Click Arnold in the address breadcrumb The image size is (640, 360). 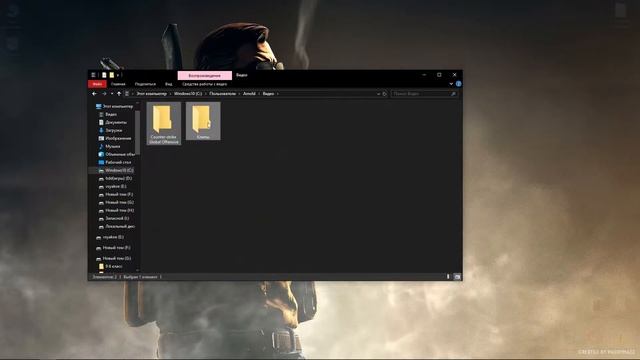249,94
